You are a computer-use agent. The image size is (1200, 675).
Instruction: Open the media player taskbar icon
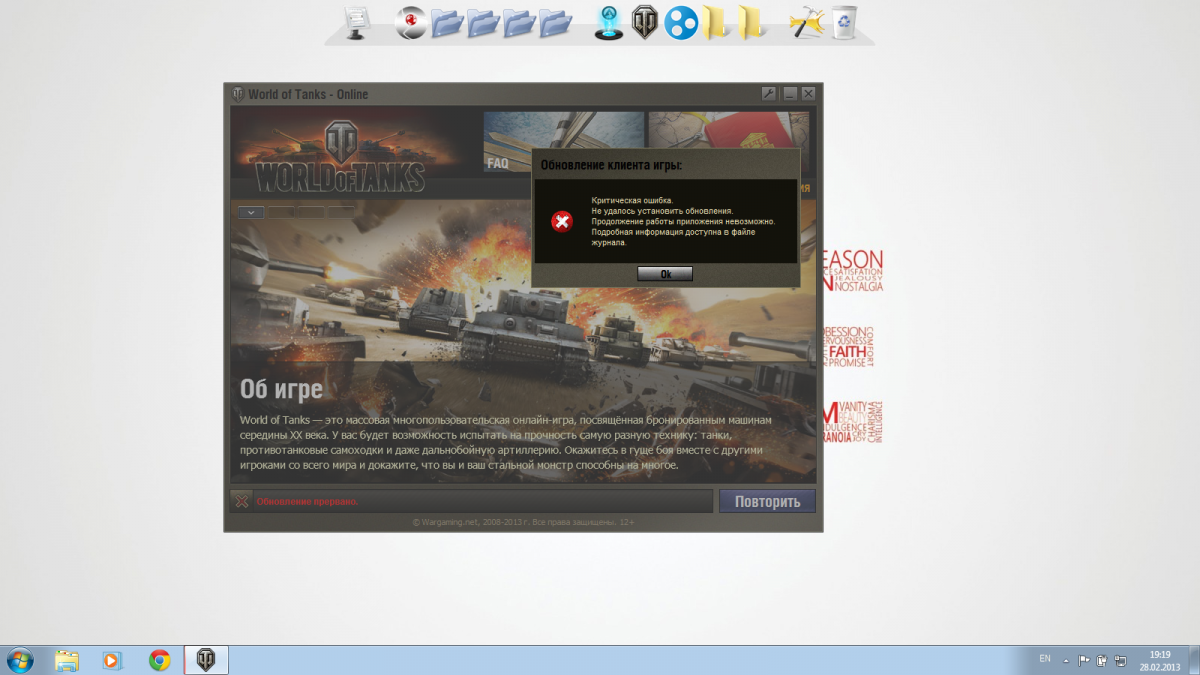coord(112,660)
